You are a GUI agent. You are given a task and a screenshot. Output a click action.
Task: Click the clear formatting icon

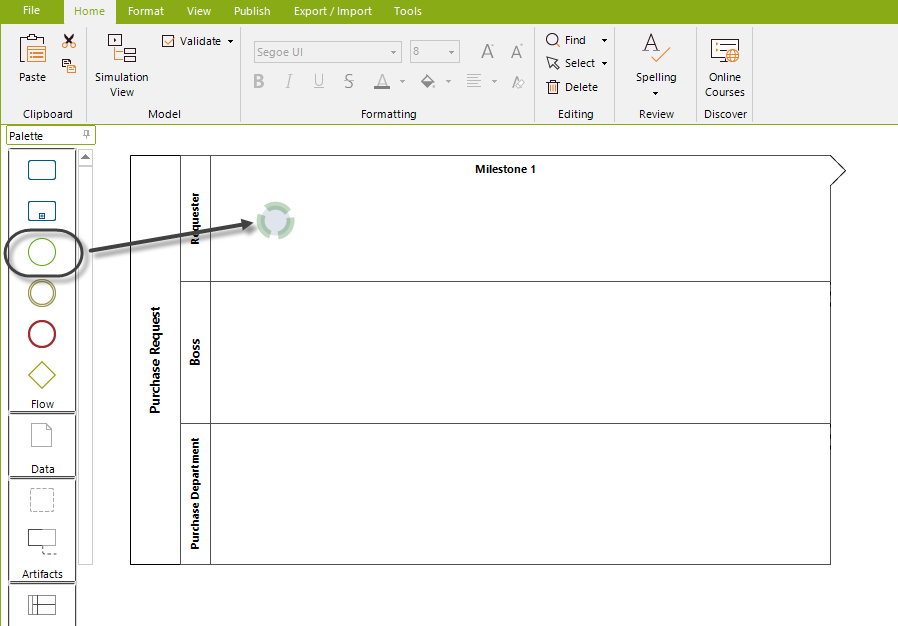[518, 82]
